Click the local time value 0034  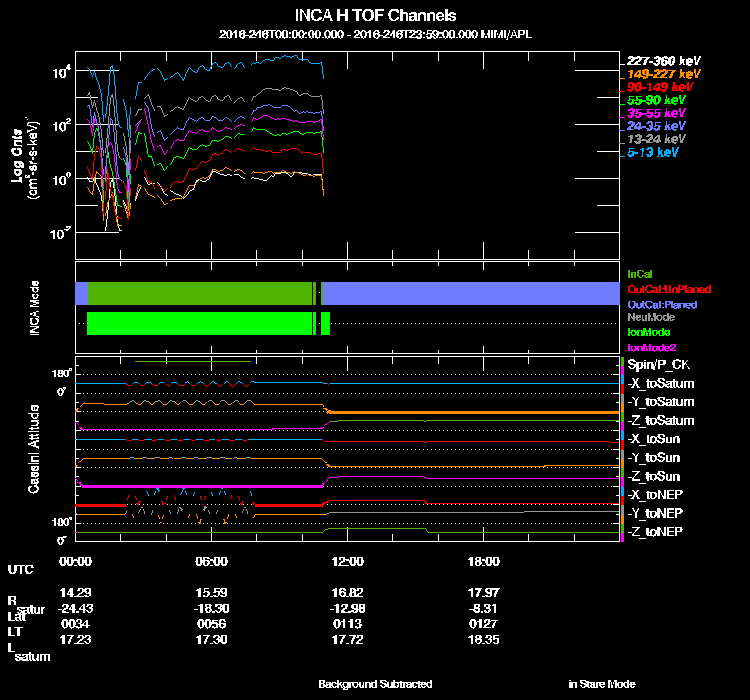pos(75,624)
